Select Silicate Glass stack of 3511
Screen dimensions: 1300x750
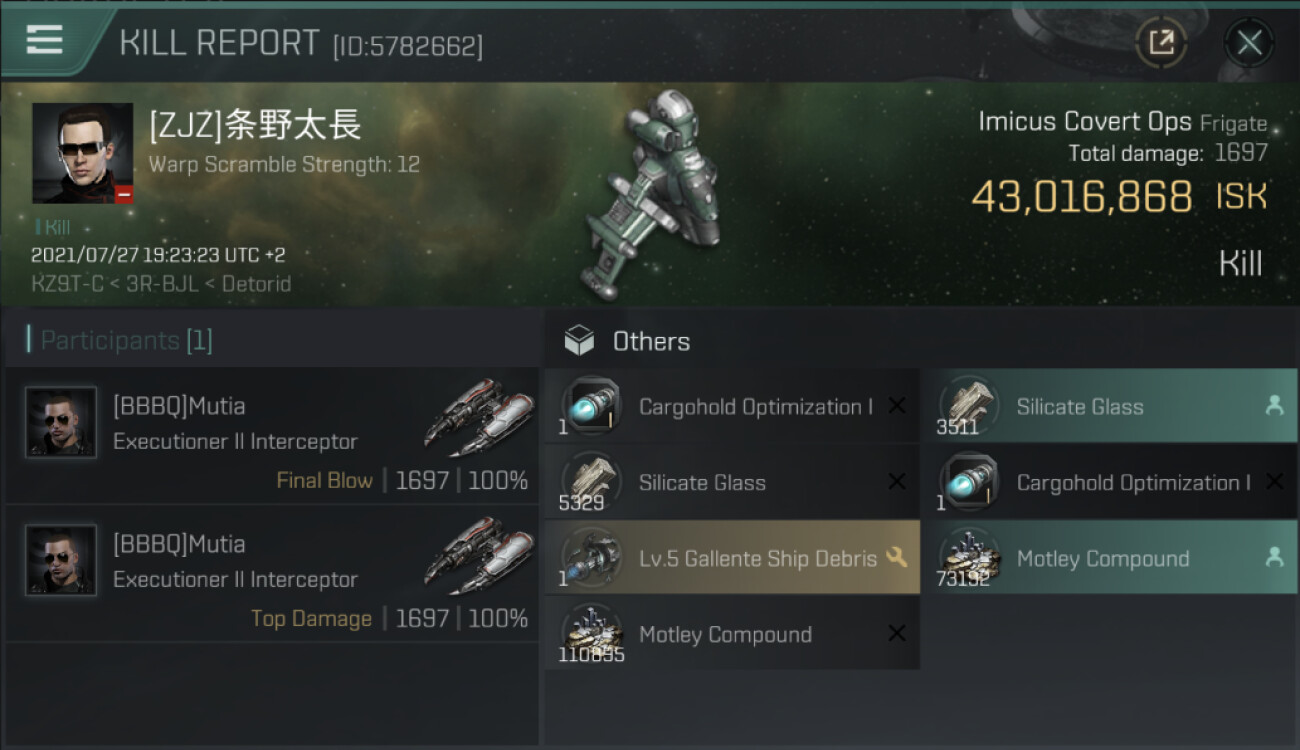(x=1110, y=406)
